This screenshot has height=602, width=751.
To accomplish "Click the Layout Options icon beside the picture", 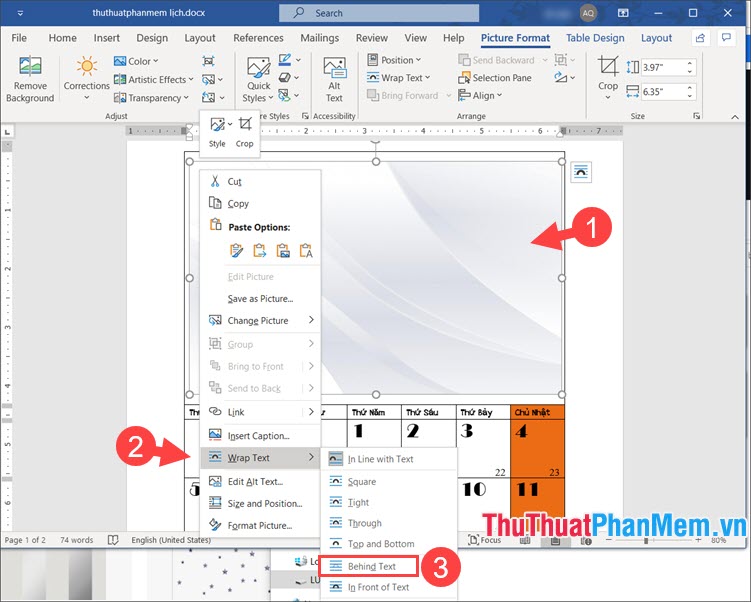I will coord(581,172).
